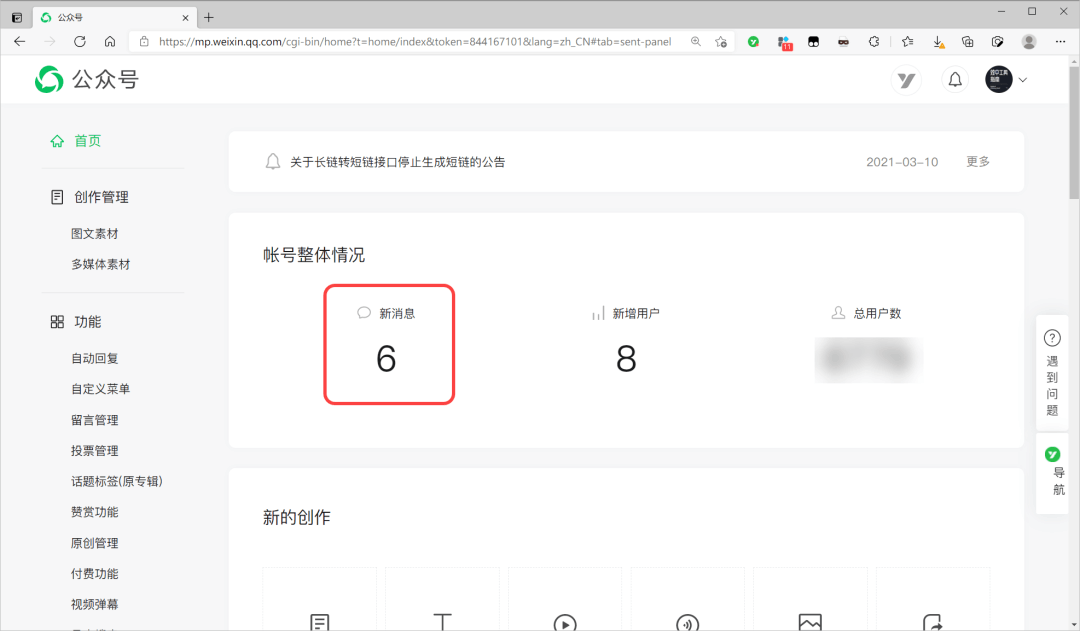Open the zoom magnifier in address bar

[x=696, y=41]
